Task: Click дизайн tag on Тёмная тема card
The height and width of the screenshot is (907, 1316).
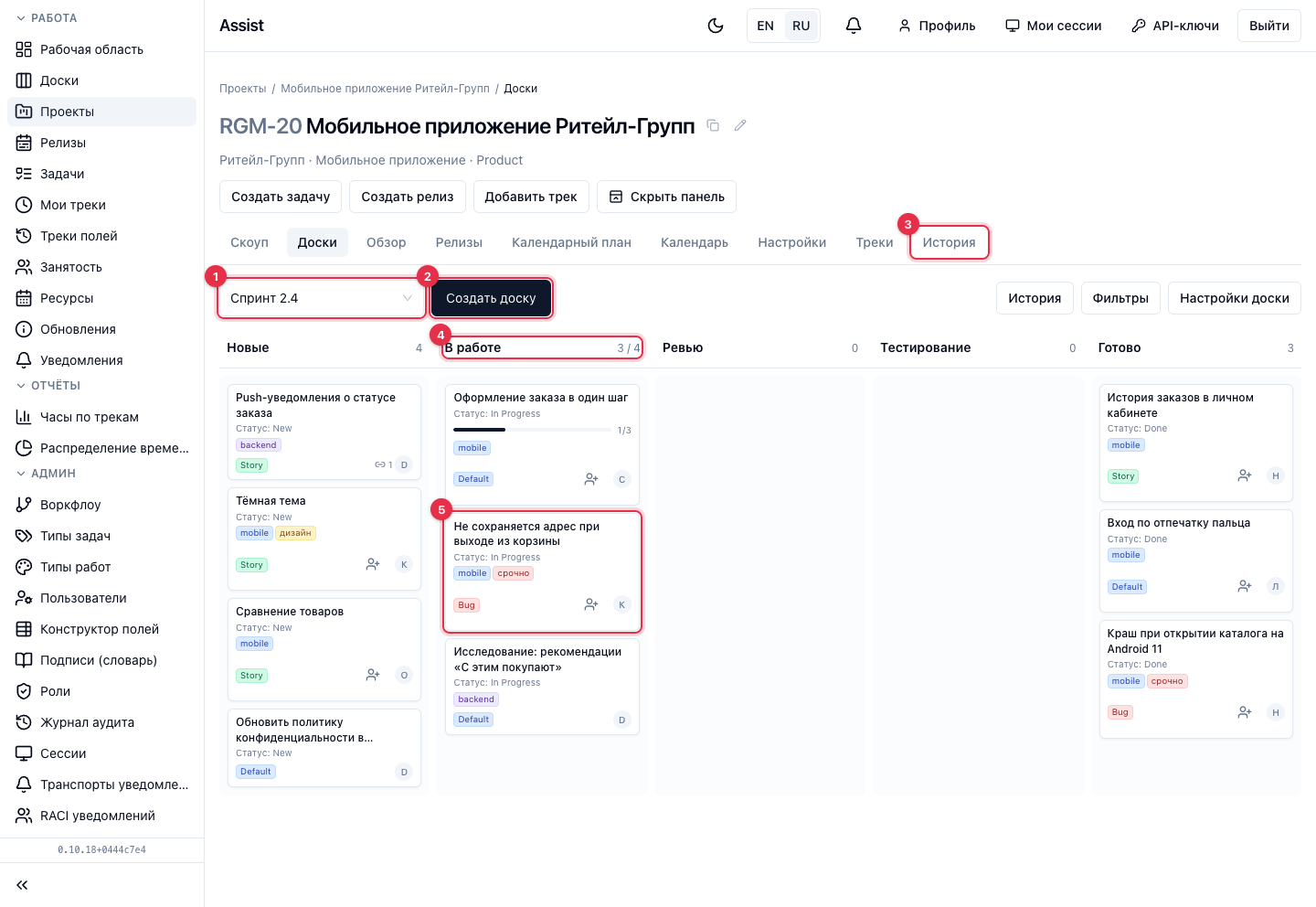Action: click(x=295, y=533)
